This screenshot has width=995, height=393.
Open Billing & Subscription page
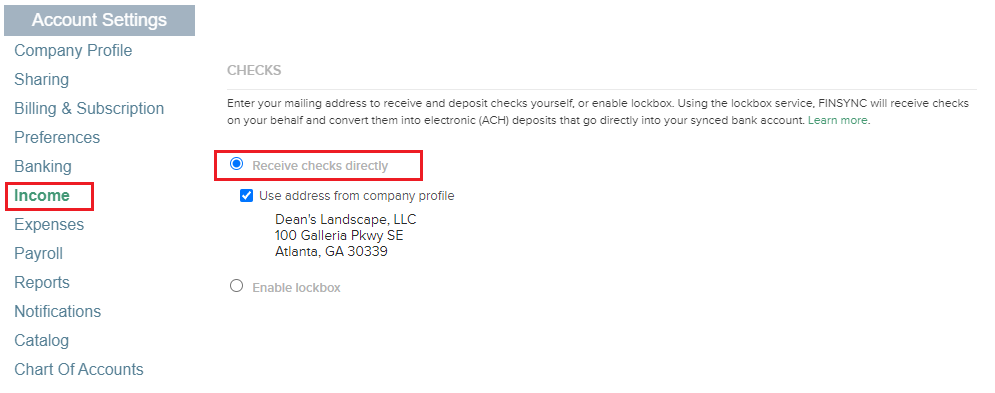(x=89, y=109)
